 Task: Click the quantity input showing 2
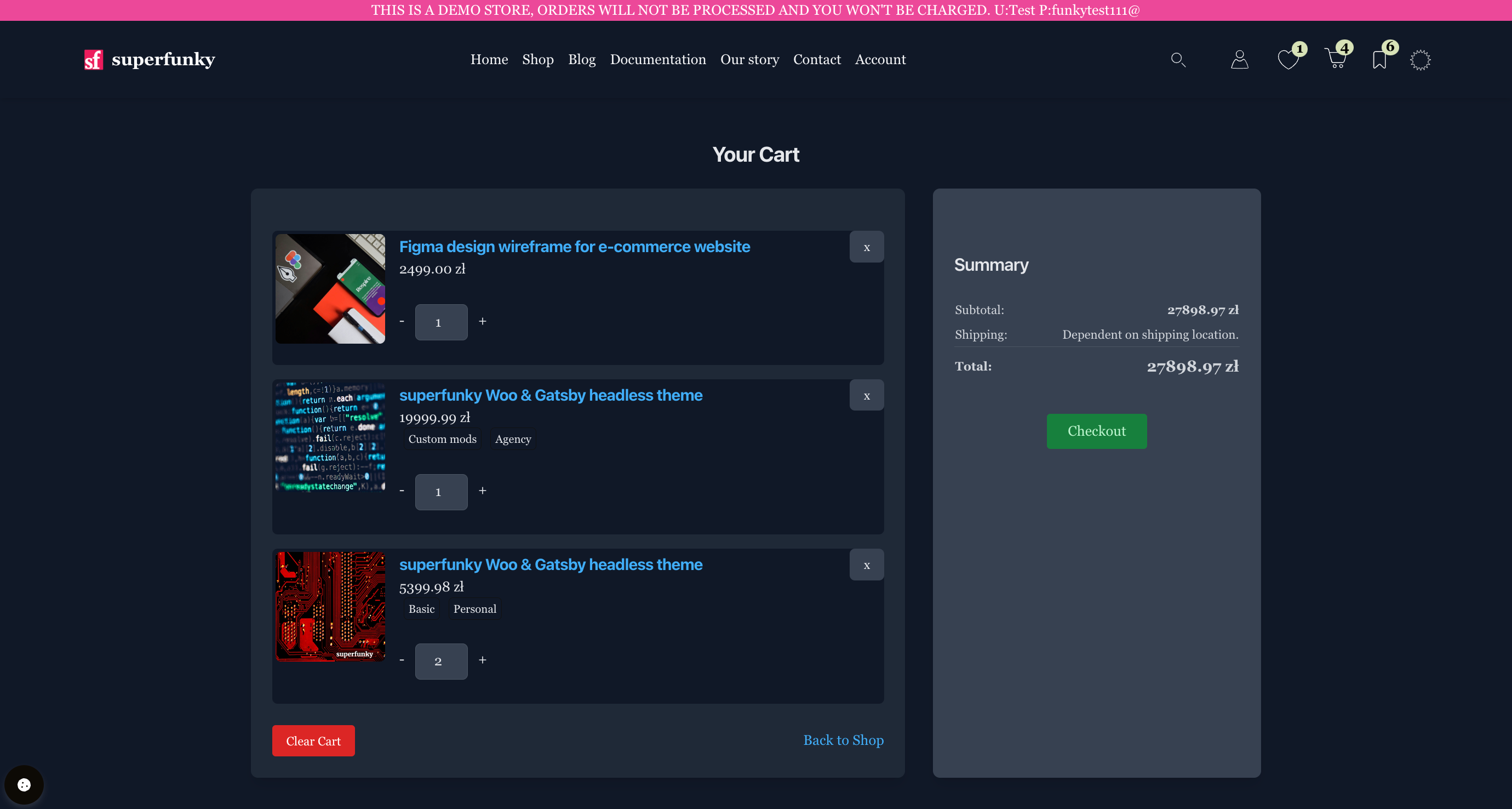(x=441, y=661)
